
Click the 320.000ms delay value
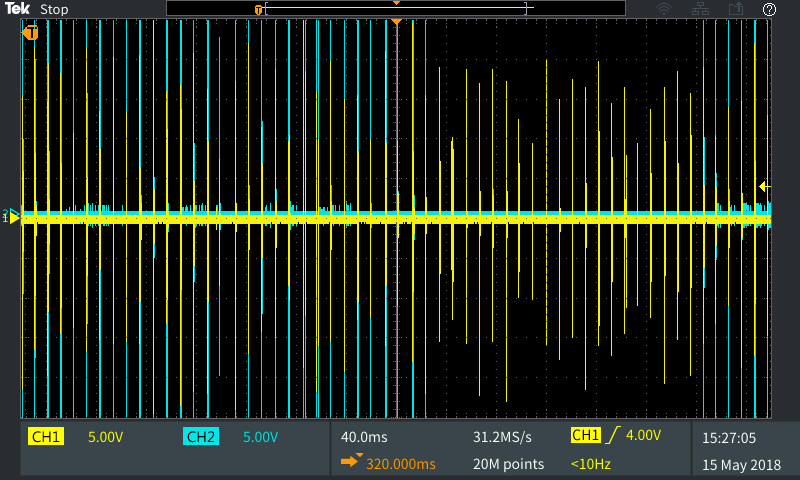(x=401, y=464)
